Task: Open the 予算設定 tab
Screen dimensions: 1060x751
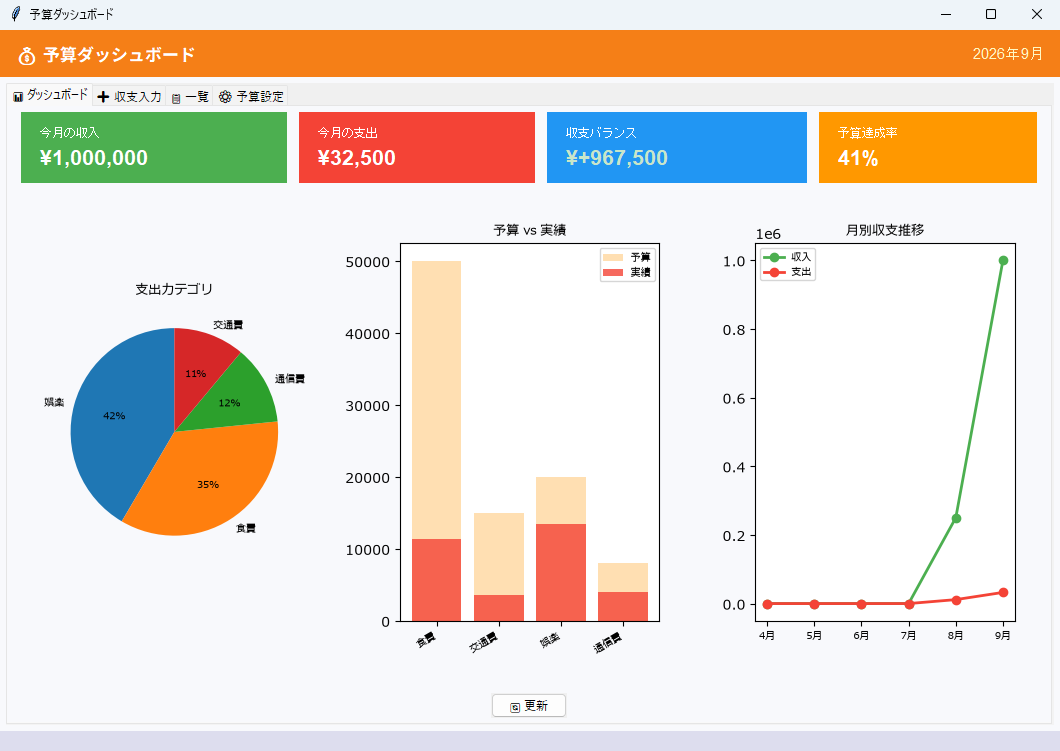Action: pos(251,97)
